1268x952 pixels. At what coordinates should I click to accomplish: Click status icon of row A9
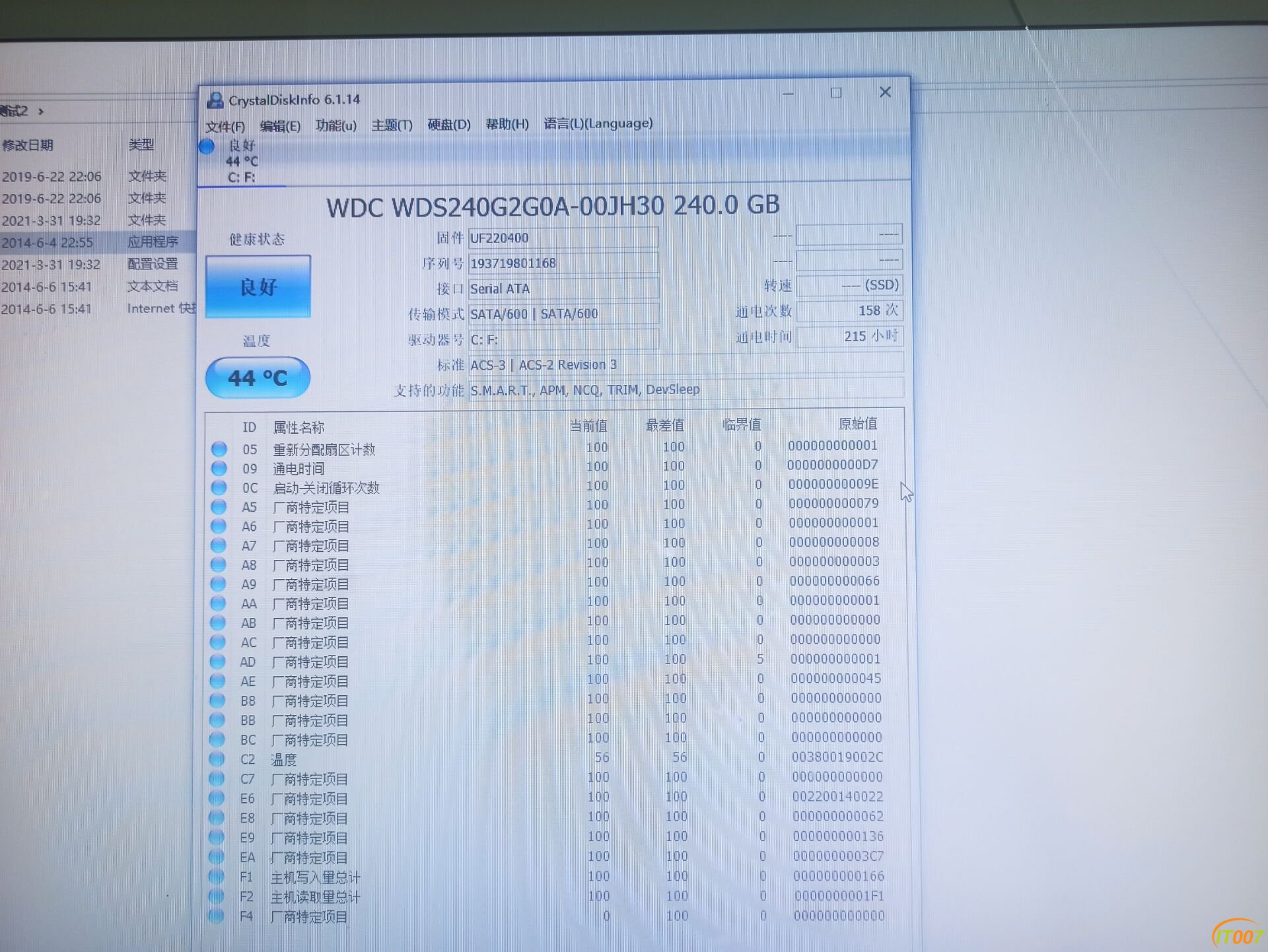click(219, 584)
